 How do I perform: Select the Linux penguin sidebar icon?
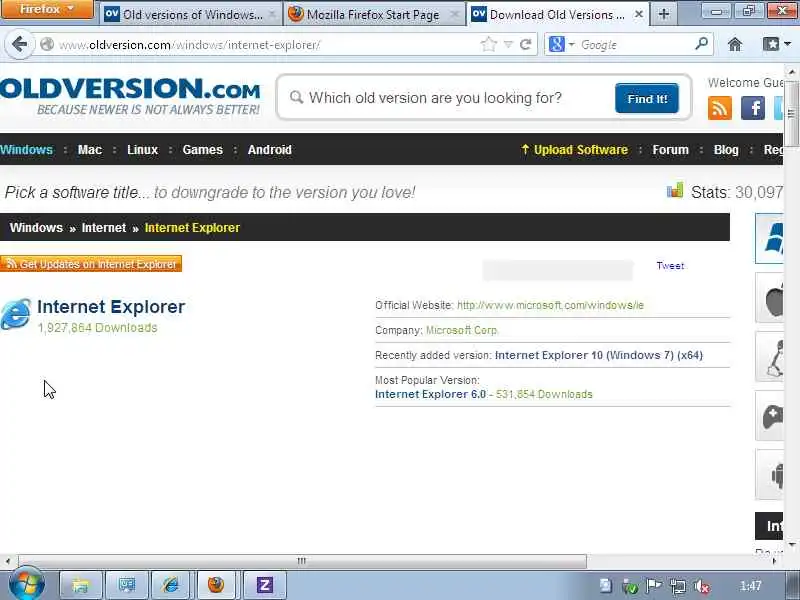point(769,357)
